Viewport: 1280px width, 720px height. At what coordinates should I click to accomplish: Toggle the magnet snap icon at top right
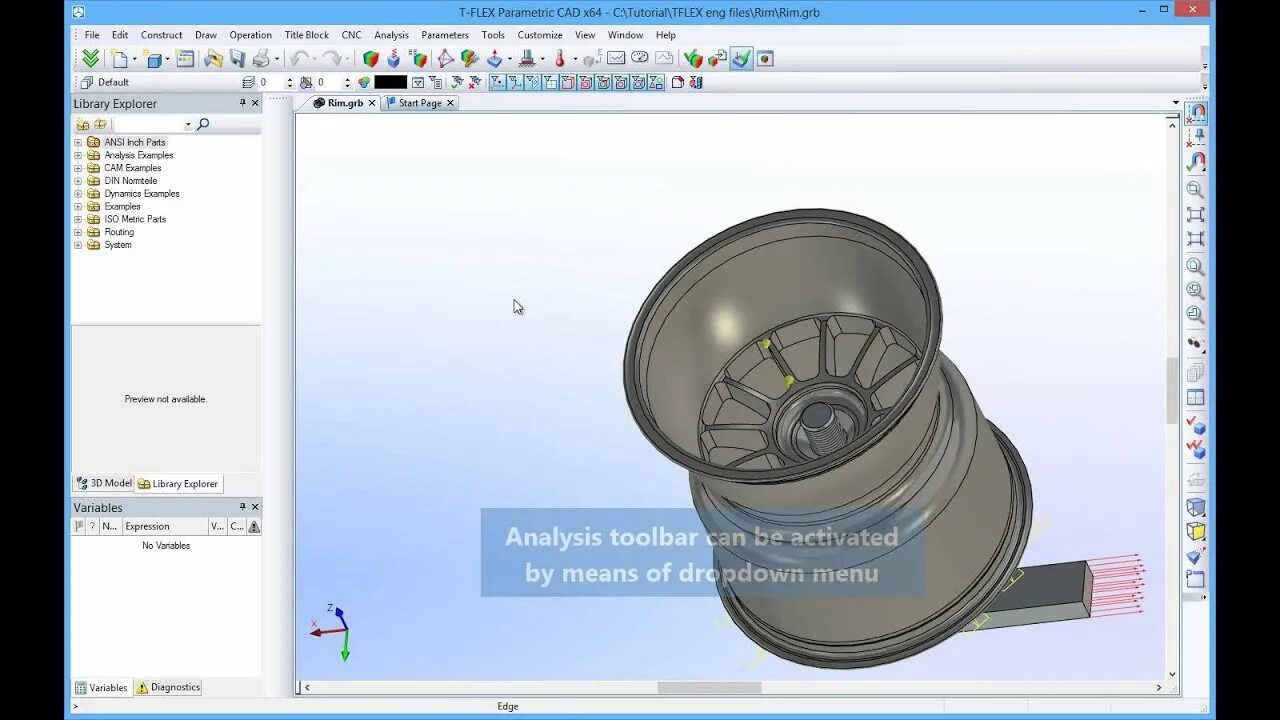(x=1196, y=112)
